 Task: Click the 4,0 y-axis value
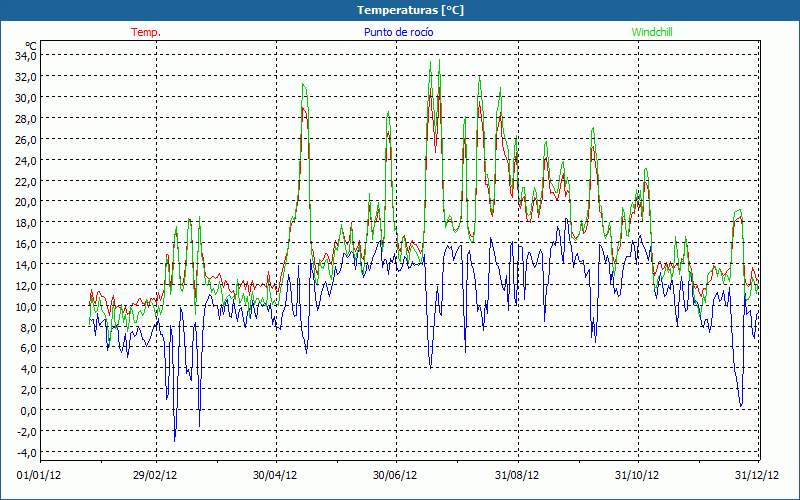tap(28, 368)
